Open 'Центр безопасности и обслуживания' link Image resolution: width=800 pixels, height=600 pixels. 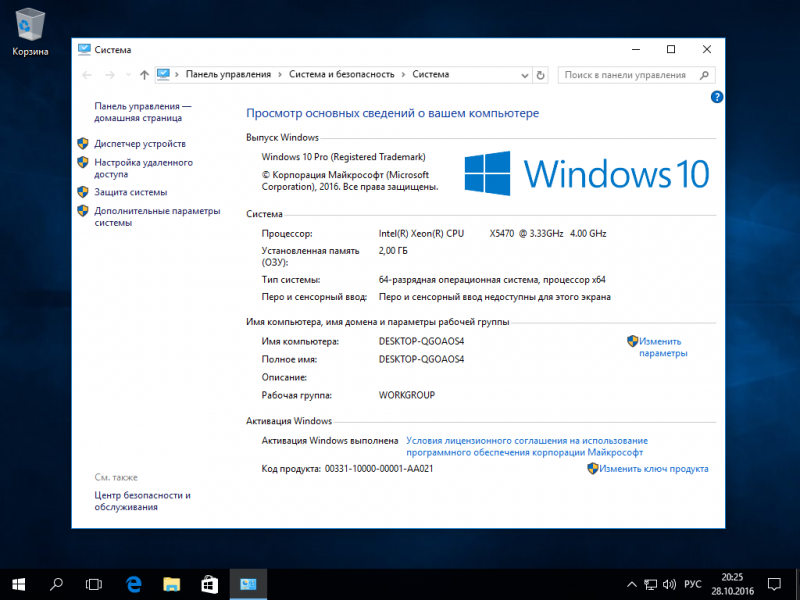[x=142, y=501]
